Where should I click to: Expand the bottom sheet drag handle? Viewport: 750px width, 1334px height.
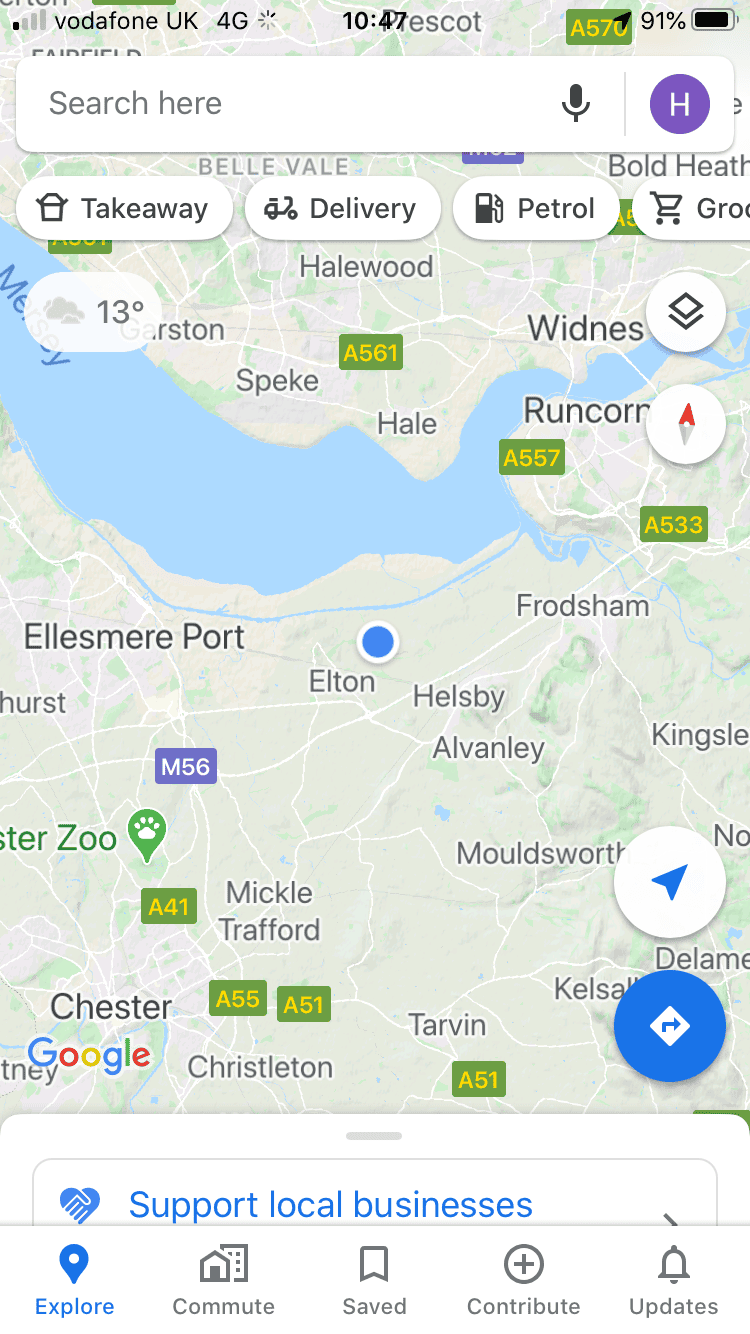pyautogui.click(x=374, y=1136)
